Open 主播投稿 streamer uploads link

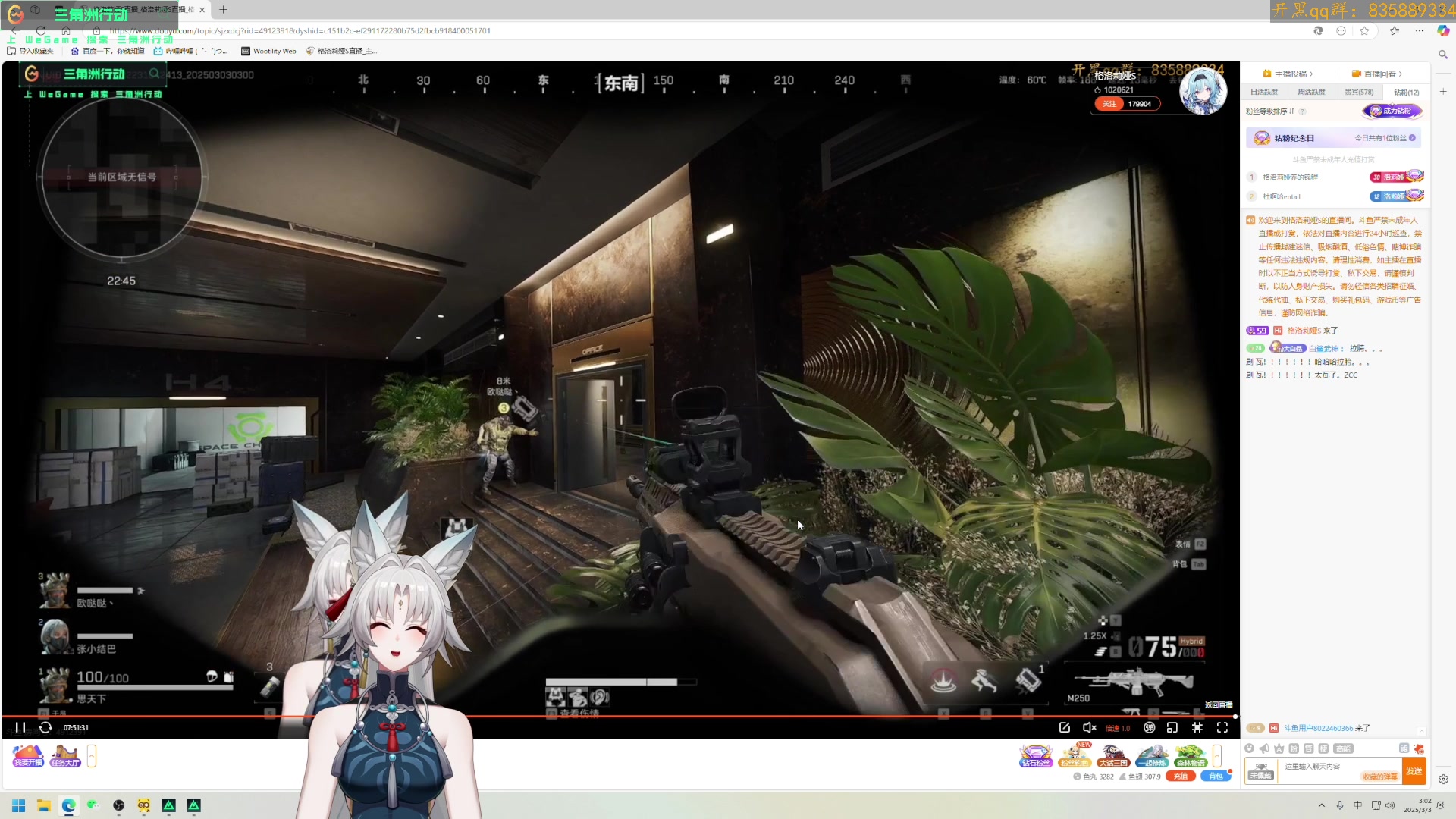1288,74
